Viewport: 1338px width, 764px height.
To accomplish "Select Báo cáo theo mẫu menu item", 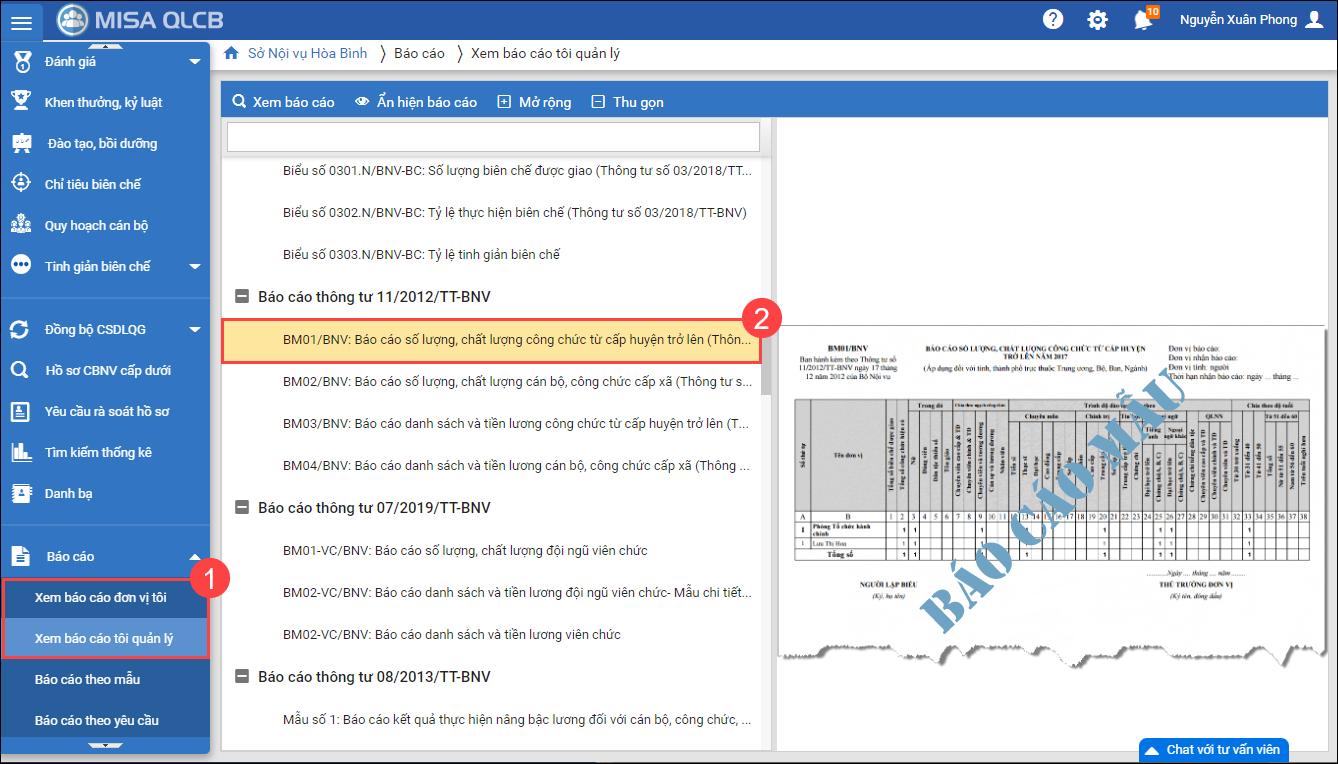I will (x=87, y=679).
